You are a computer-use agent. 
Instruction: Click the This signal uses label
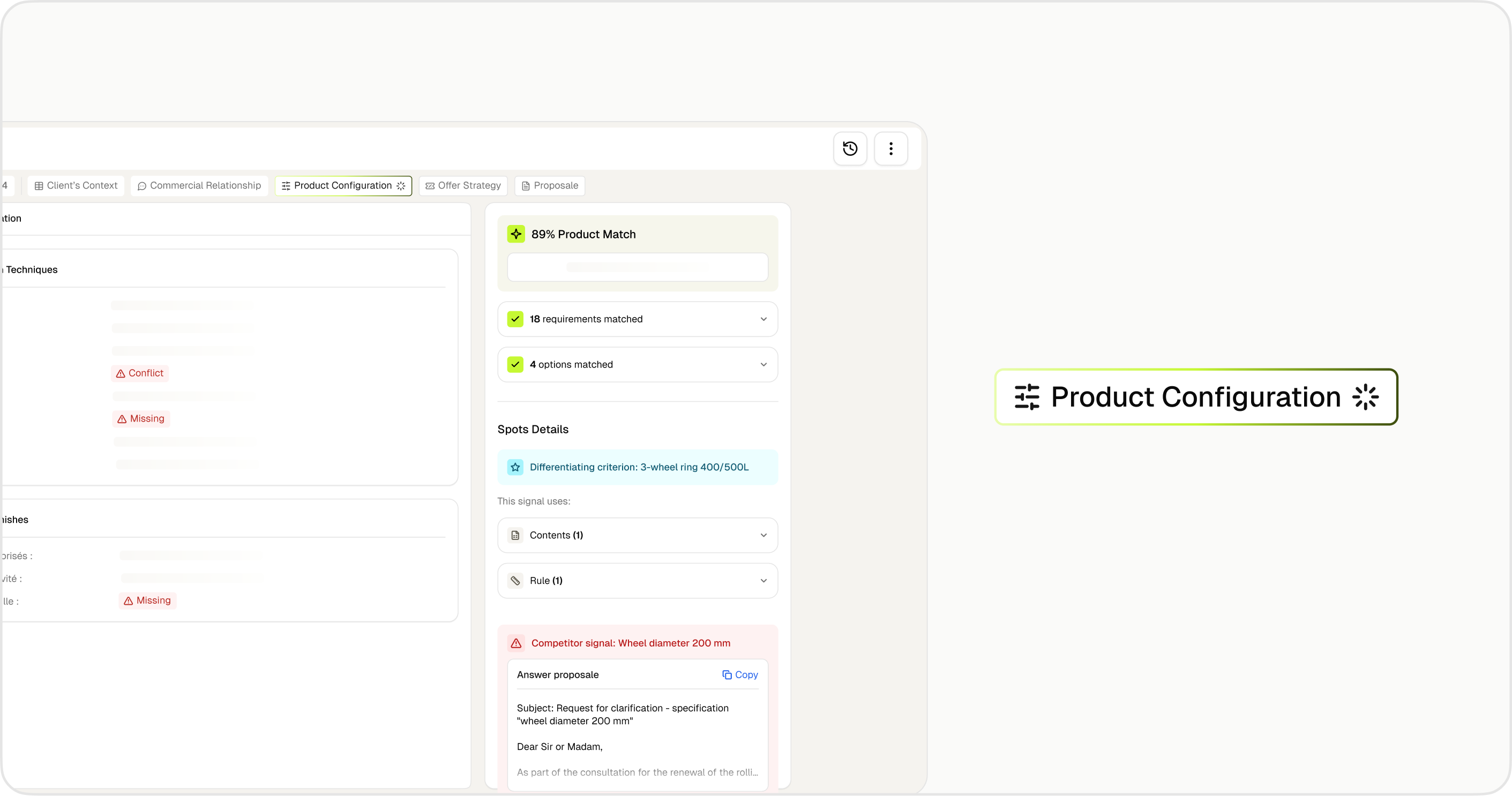click(x=534, y=501)
